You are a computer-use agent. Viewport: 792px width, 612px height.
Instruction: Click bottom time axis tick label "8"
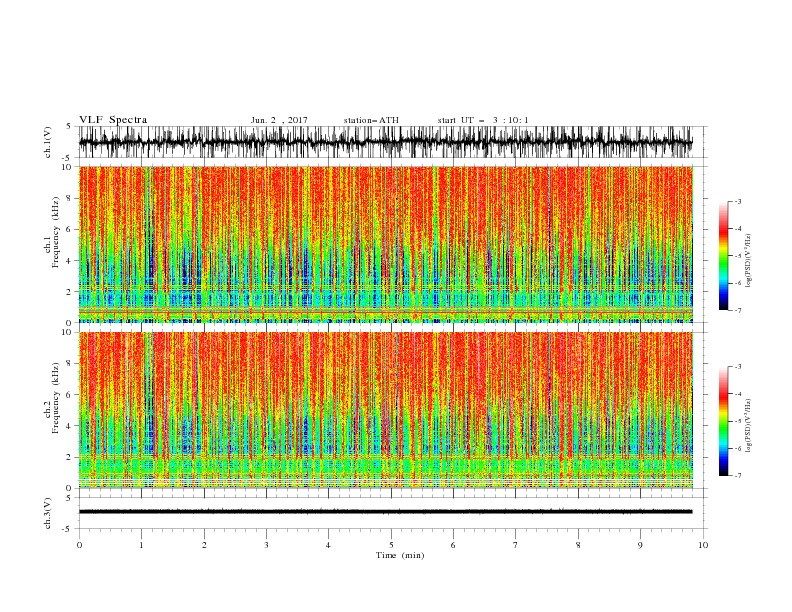(578, 545)
